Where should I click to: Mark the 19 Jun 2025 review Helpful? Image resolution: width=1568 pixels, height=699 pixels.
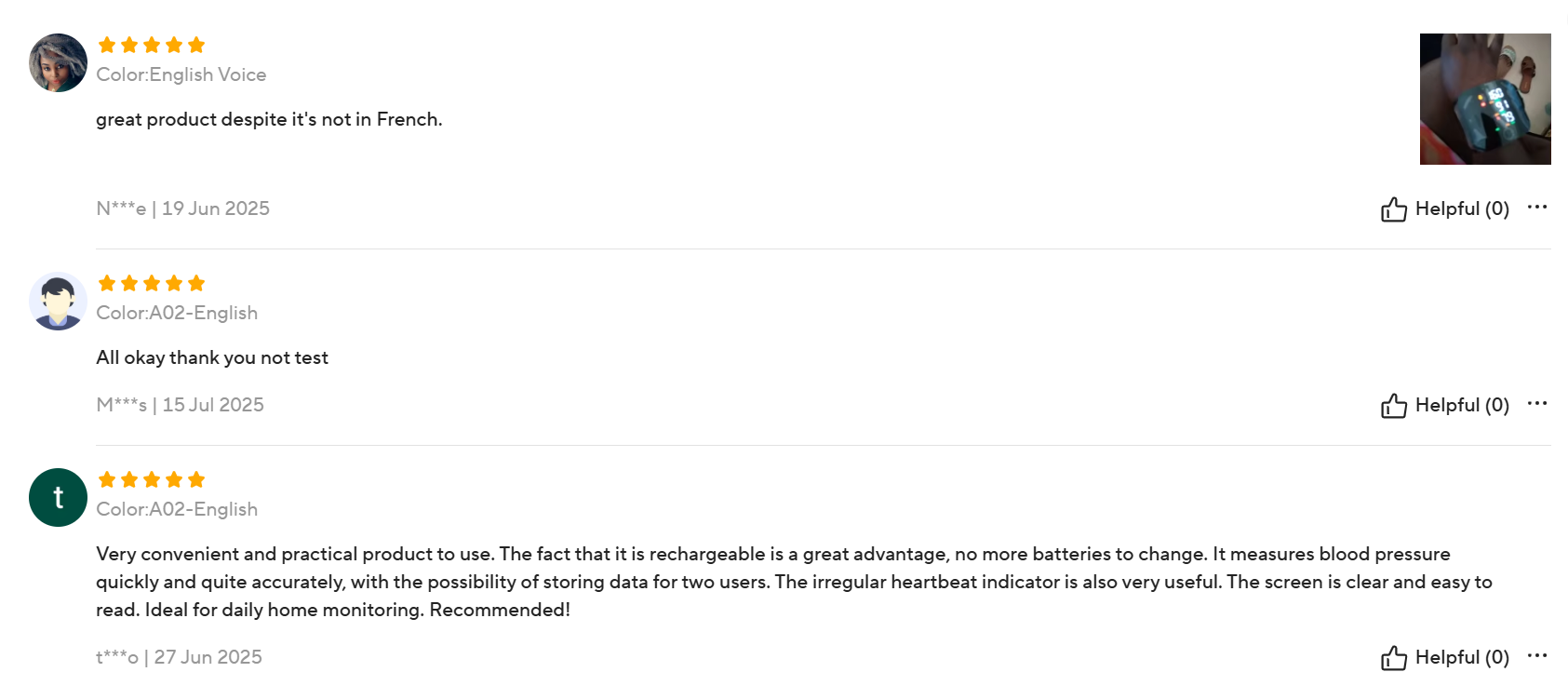point(1461,209)
